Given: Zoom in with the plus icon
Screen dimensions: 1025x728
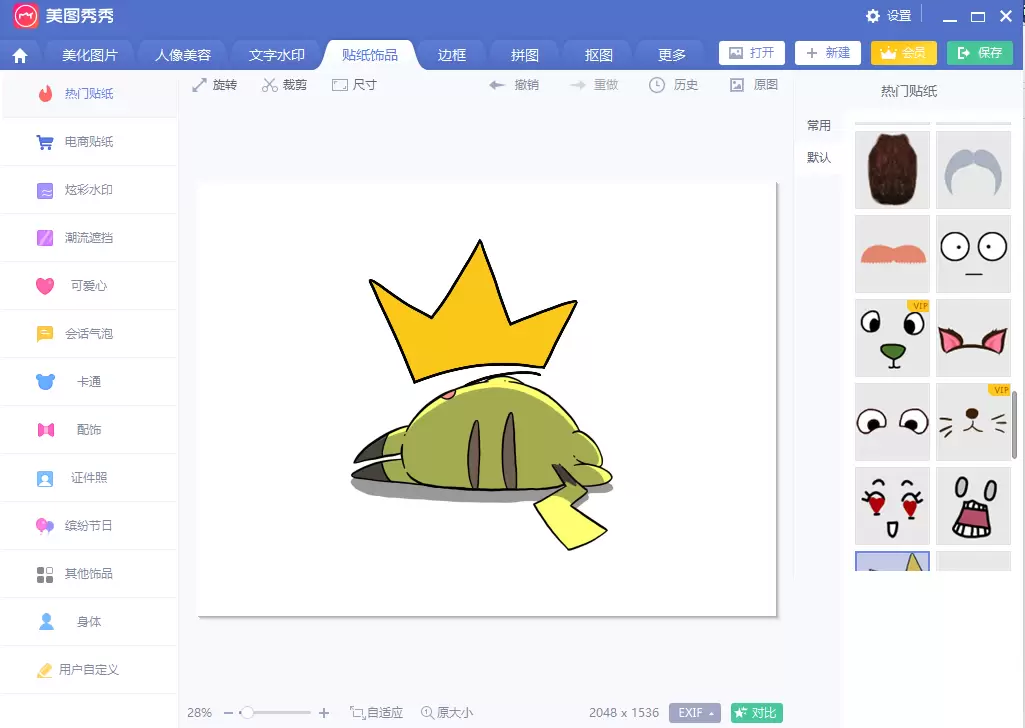Looking at the screenshot, I should [x=324, y=713].
